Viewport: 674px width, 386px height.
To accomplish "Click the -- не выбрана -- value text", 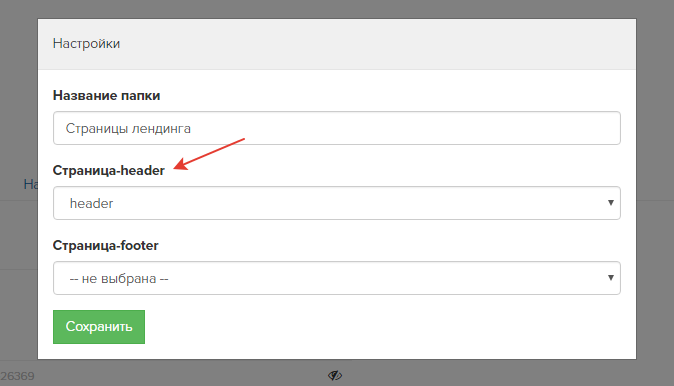I will coord(119,279).
